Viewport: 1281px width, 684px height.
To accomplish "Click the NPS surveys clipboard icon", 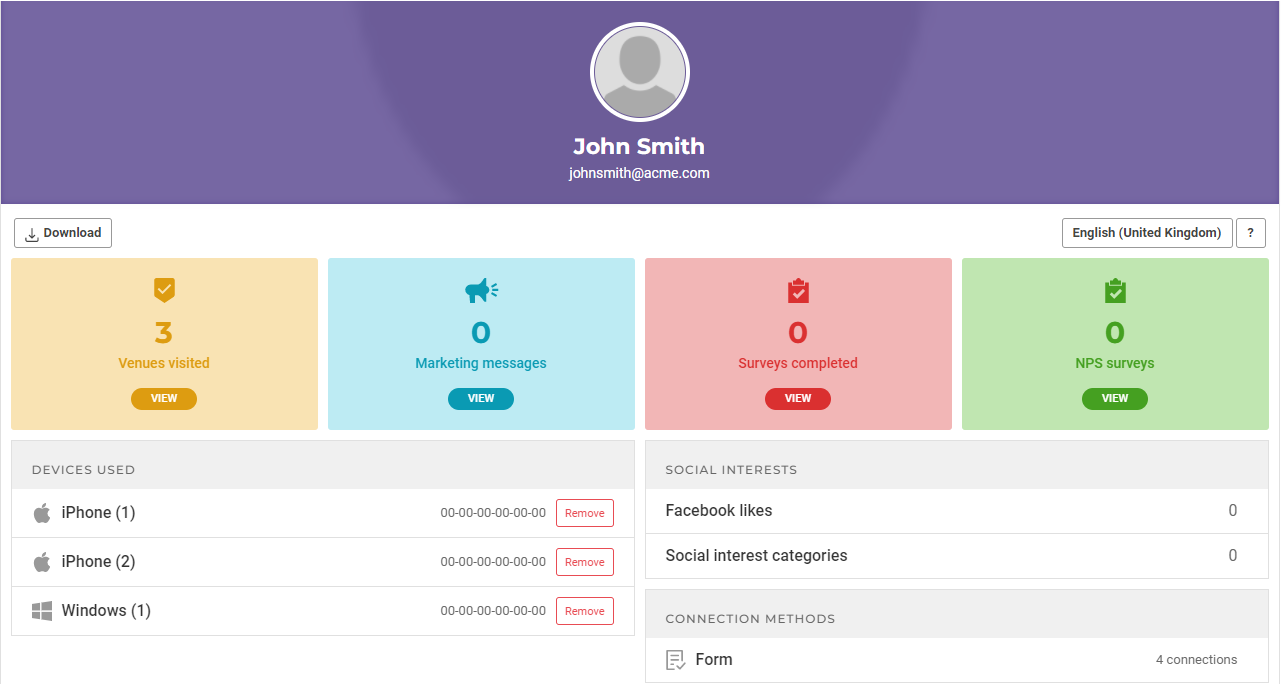I will (1115, 291).
